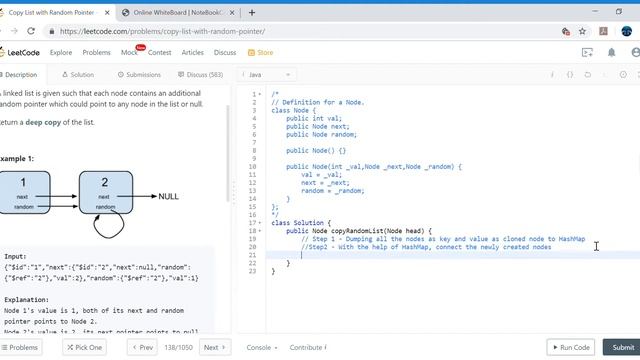The height and width of the screenshot is (360, 640).
Task: Click 'public Node() {}' on line 8
Action: (316, 151)
